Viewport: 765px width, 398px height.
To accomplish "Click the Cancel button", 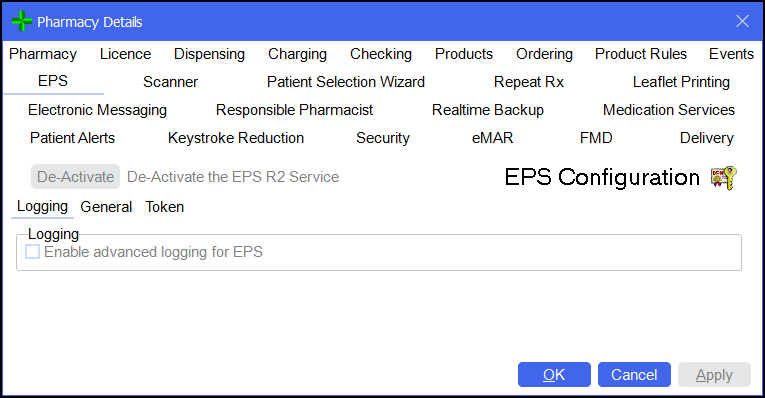I will 634,375.
